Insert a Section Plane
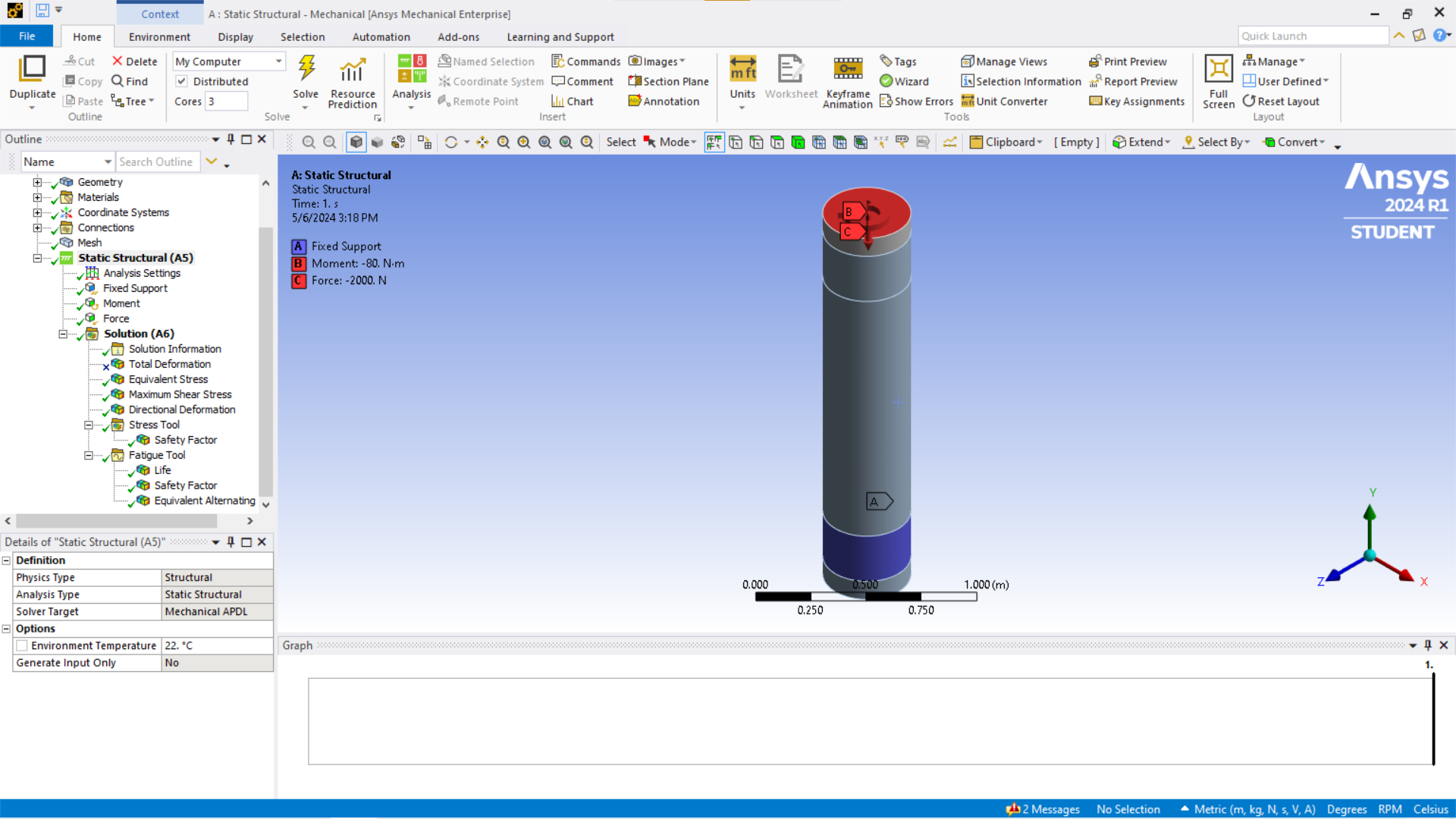The width and height of the screenshot is (1456, 819). tap(668, 81)
